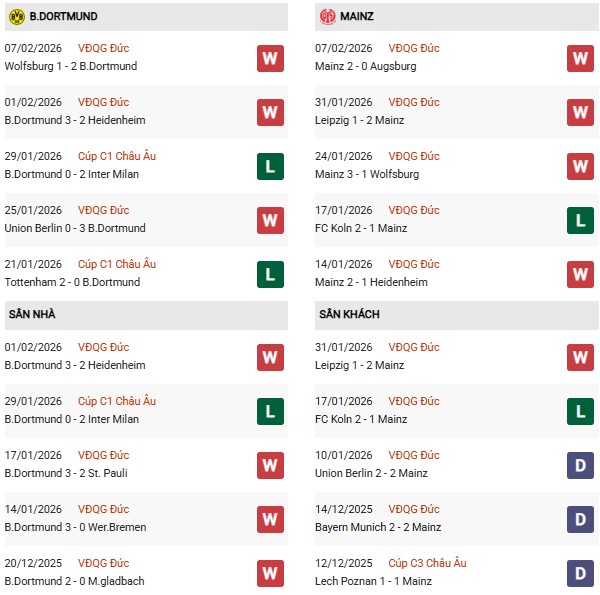Click the W badge for Mainz 3-1 Wolfsburg
Viewport: 600px width, 595px height.
(x=580, y=166)
